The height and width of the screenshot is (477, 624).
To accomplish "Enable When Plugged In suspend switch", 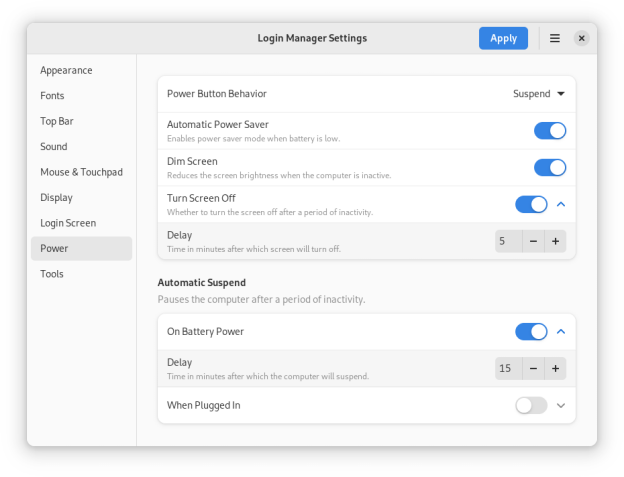I will (531, 405).
